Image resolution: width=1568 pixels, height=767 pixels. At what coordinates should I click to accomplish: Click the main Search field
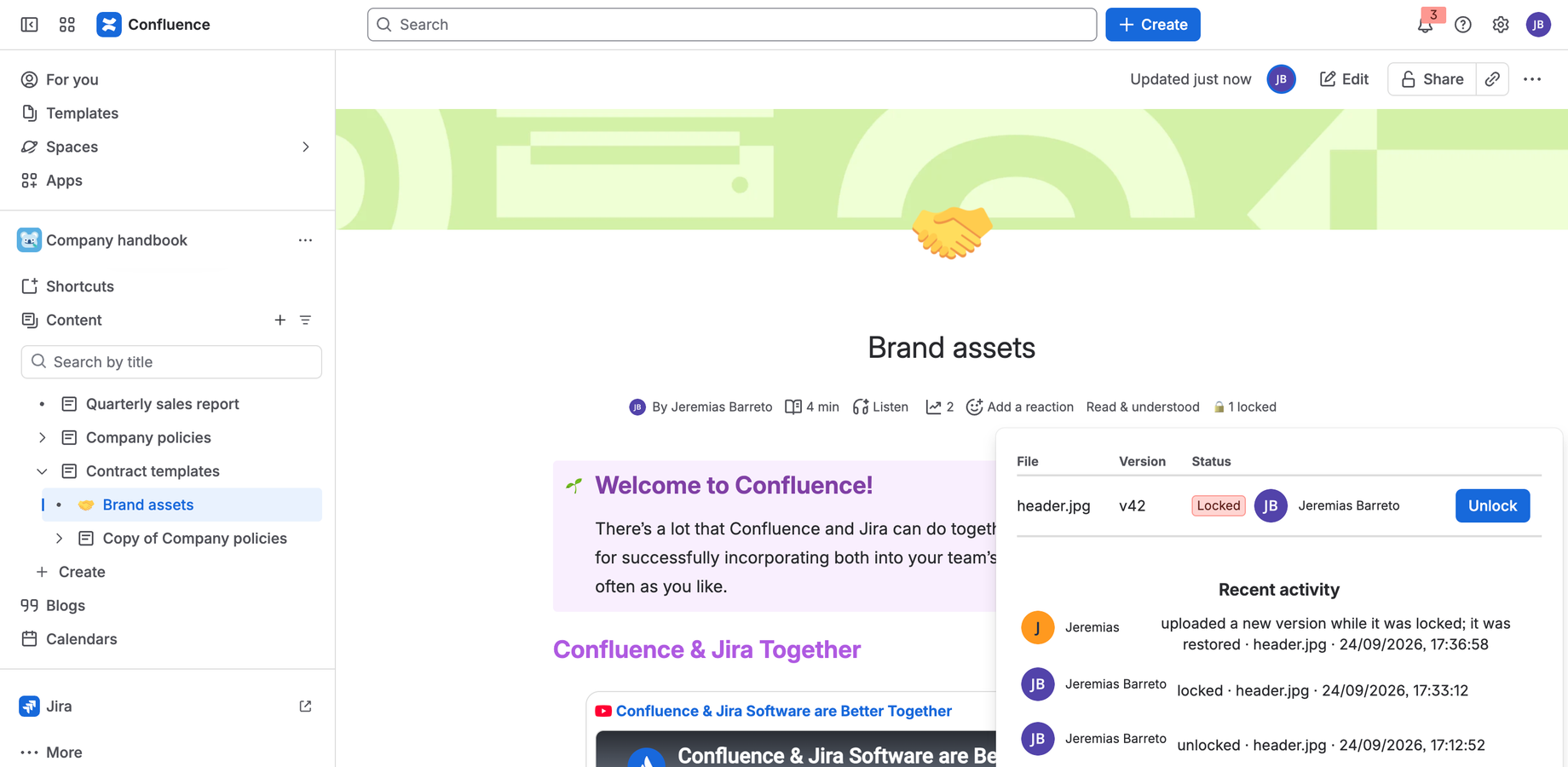click(732, 25)
